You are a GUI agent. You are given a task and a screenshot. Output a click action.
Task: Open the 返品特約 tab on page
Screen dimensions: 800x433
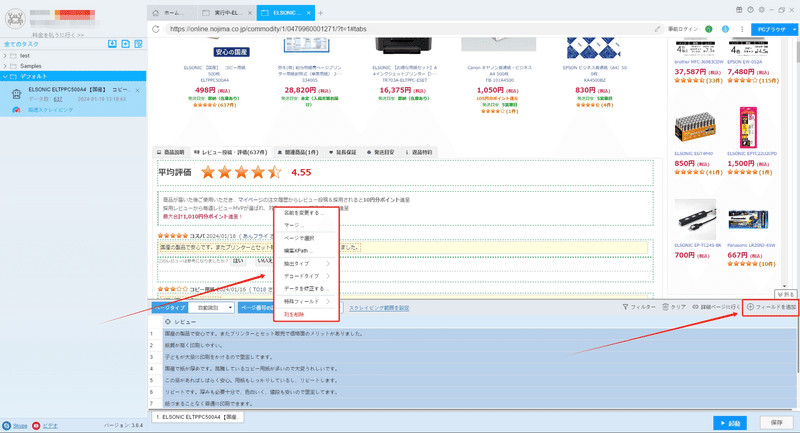pos(418,152)
